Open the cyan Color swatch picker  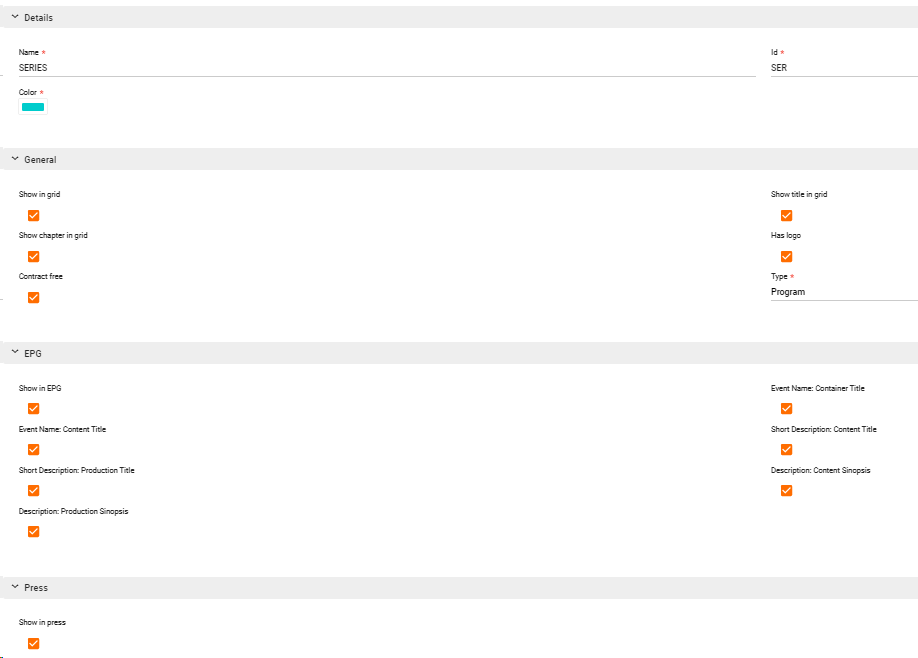[x=33, y=107]
